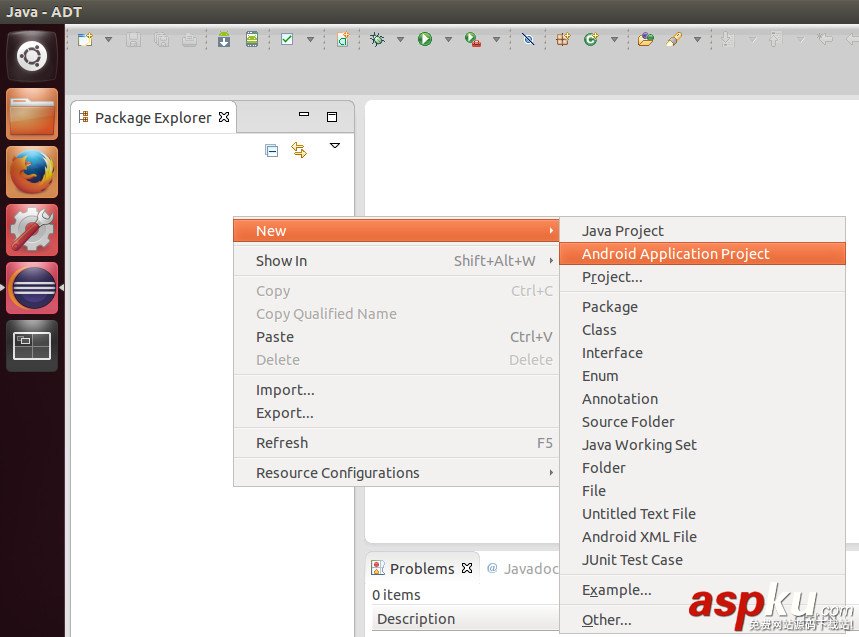
Task: Open the Android SDK Manager icon
Action: pos(224,39)
